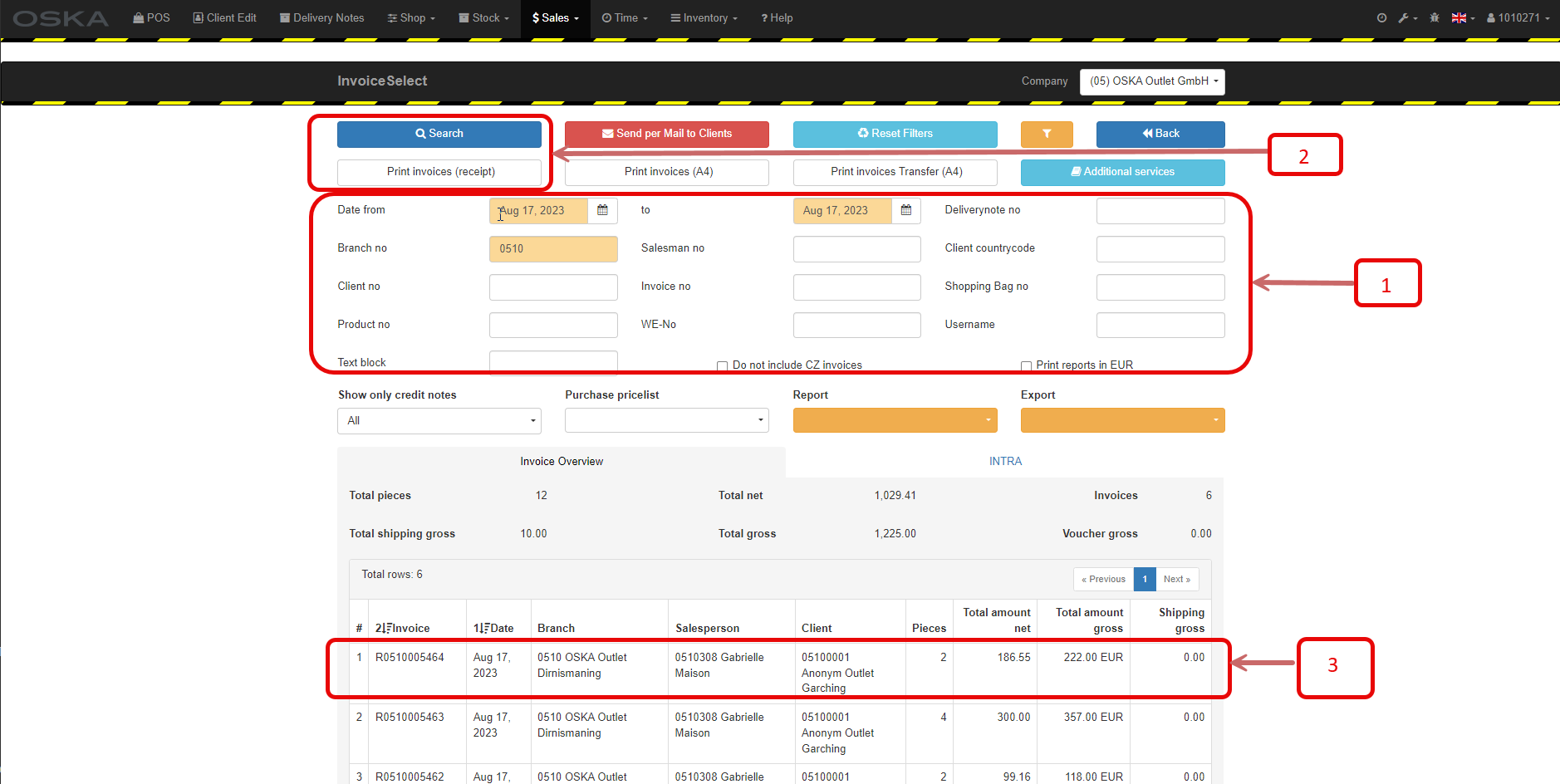The width and height of the screenshot is (1560, 784).
Task: Select invoice R0510005463 in the table
Action: coord(410,718)
